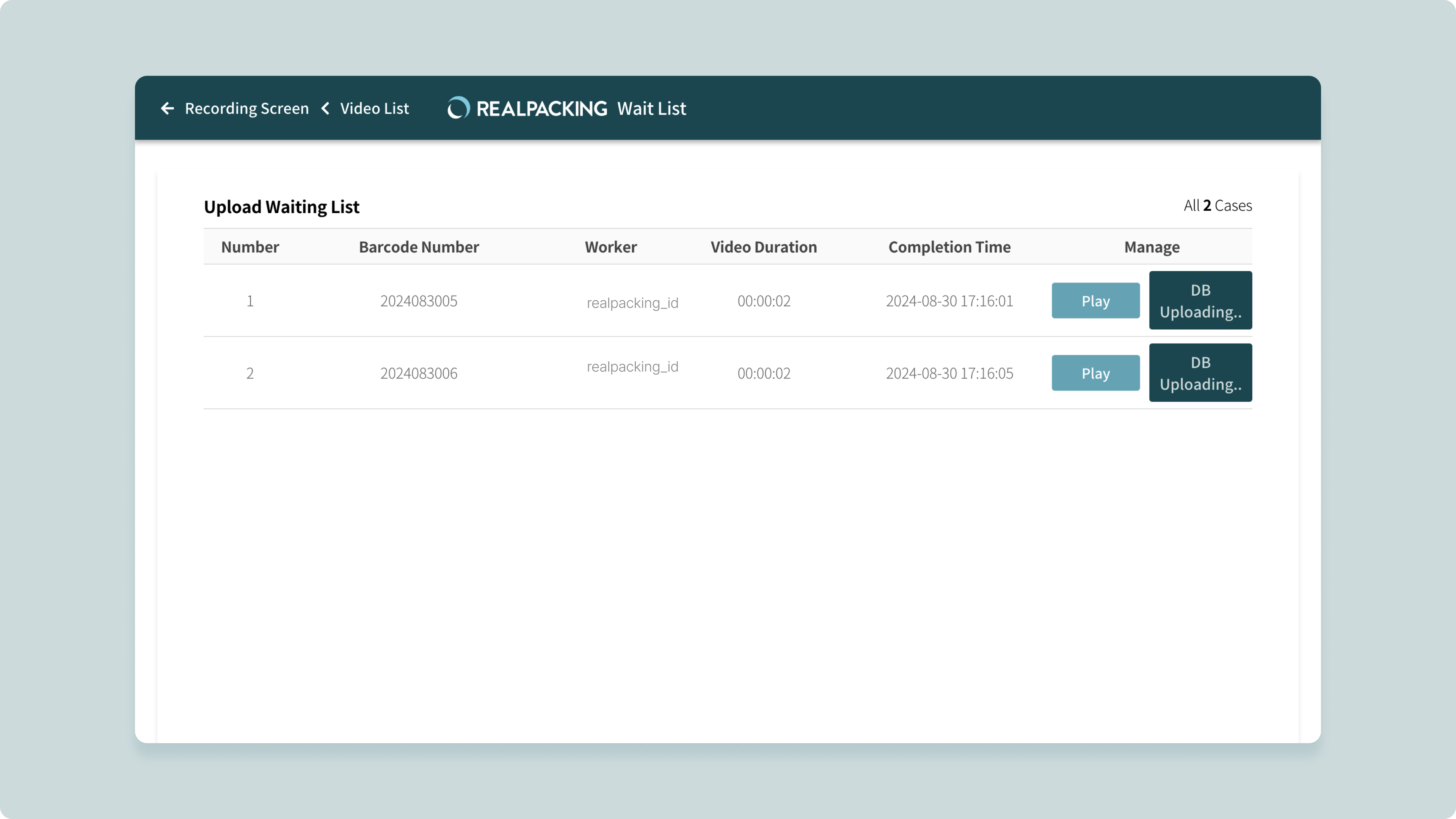Click the back arrow icon
1456x819 pixels.
tap(167, 108)
